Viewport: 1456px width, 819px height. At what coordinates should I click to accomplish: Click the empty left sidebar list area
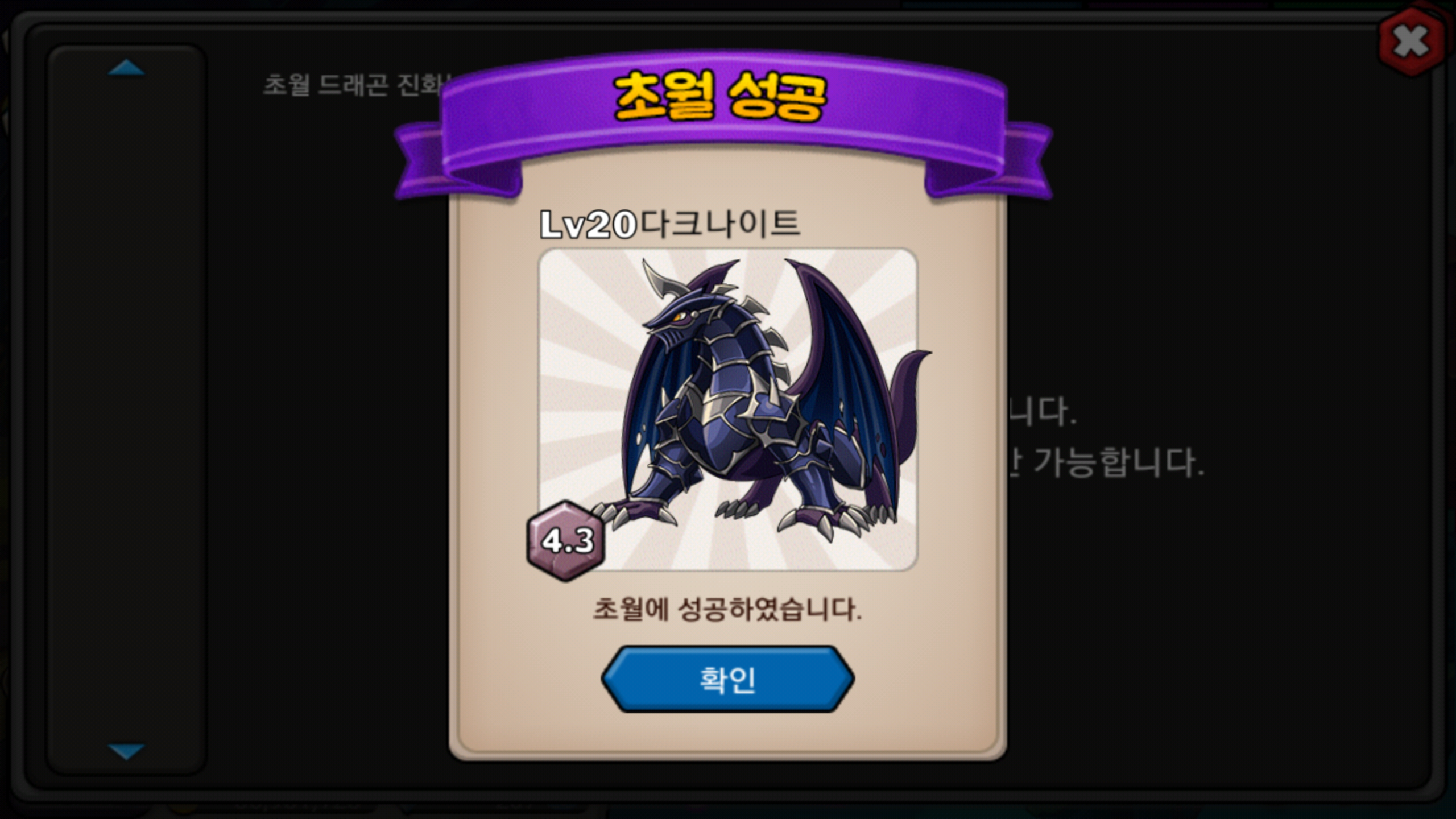tap(126, 409)
